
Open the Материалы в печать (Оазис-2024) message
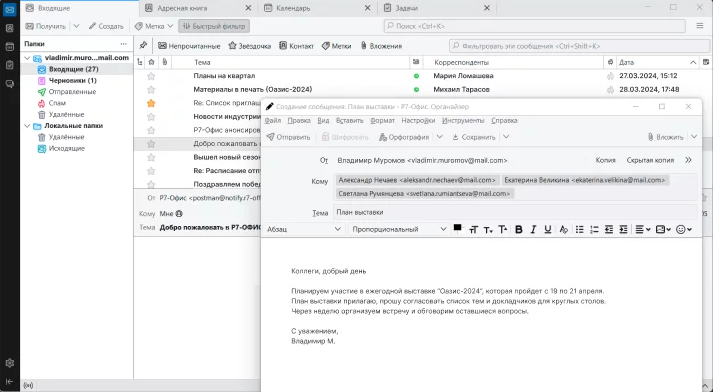pyautogui.click(x=253, y=90)
